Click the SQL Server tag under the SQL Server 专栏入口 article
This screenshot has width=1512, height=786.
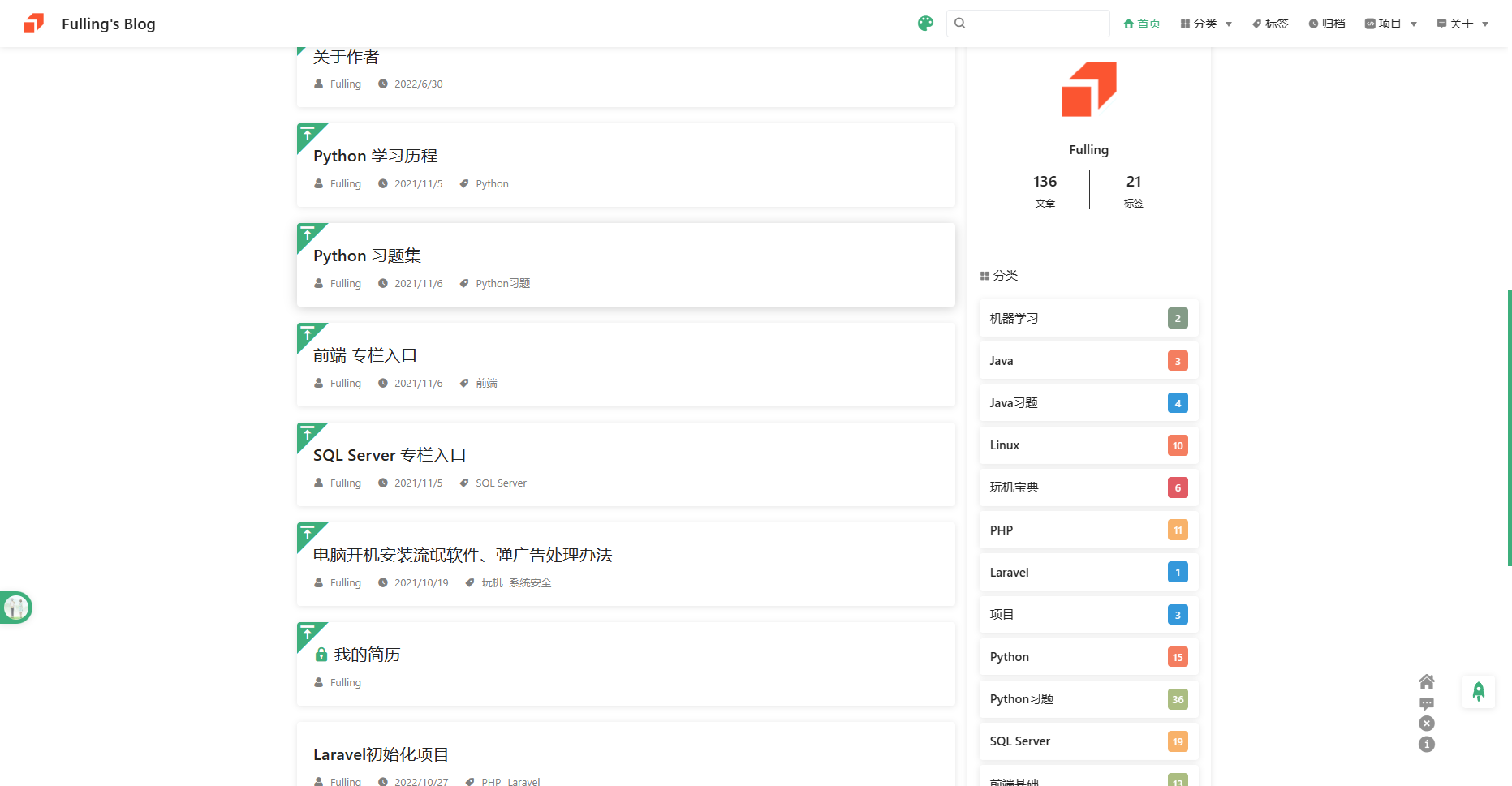[501, 483]
